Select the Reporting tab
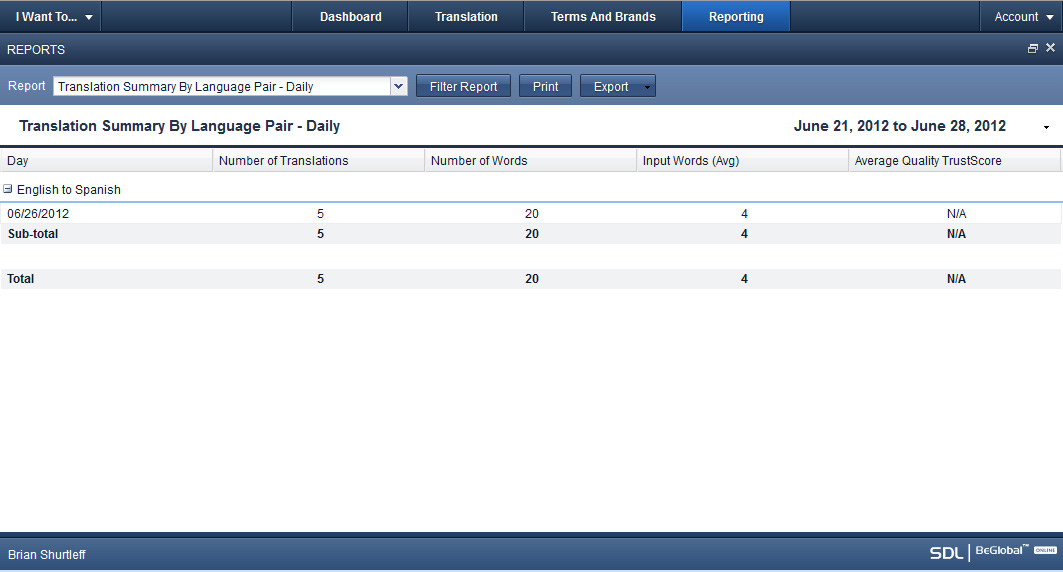The image size is (1063, 572). pyautogui.click(x=735, y=17)
